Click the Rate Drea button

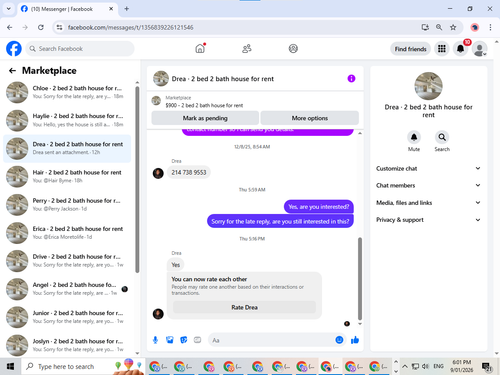coord(244,307)
